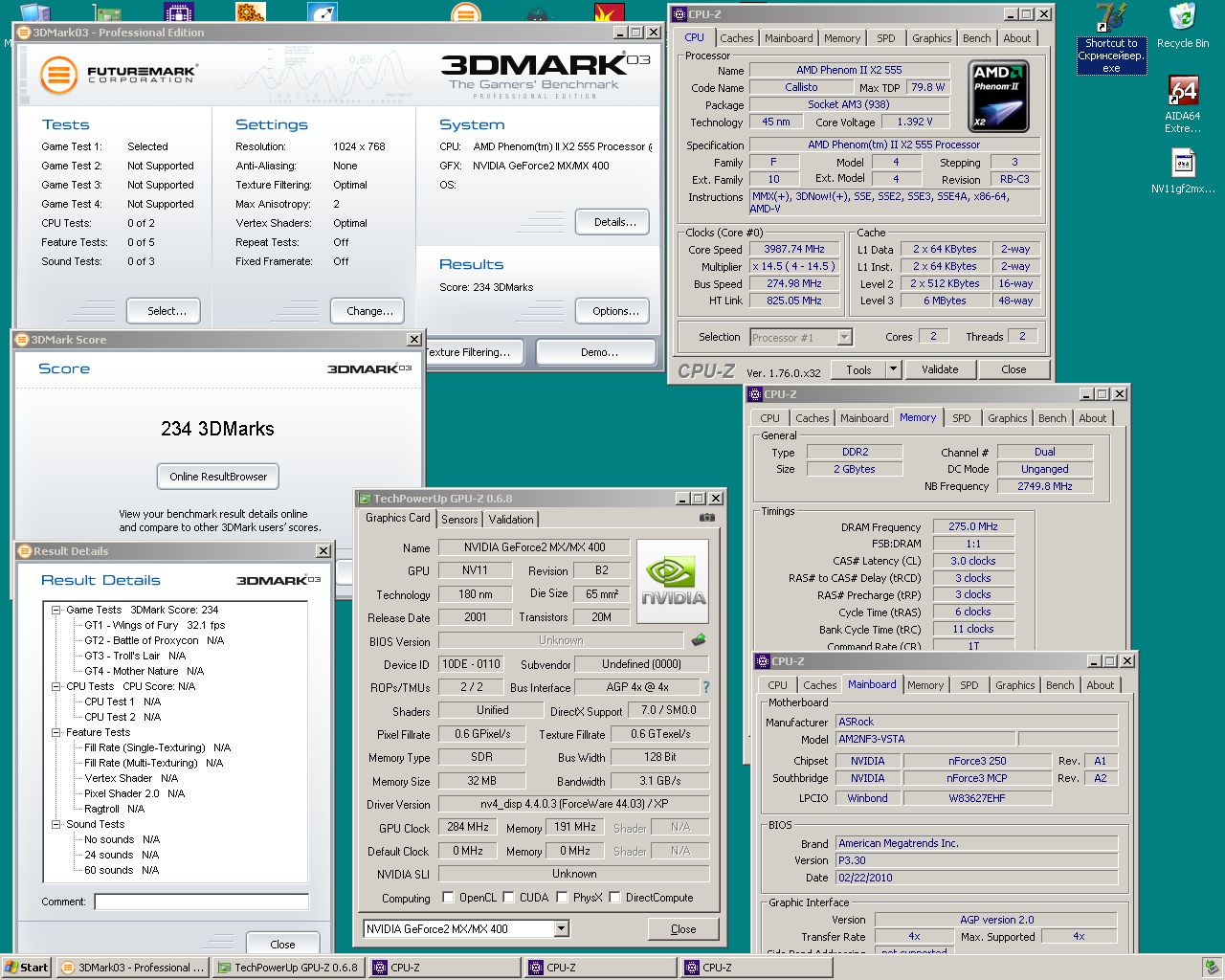Image resolution: width=1225 pixels, height=980 pixels.
Task: Click Futuremark orange logo in 3DMark03
Action: pos(58,74)
